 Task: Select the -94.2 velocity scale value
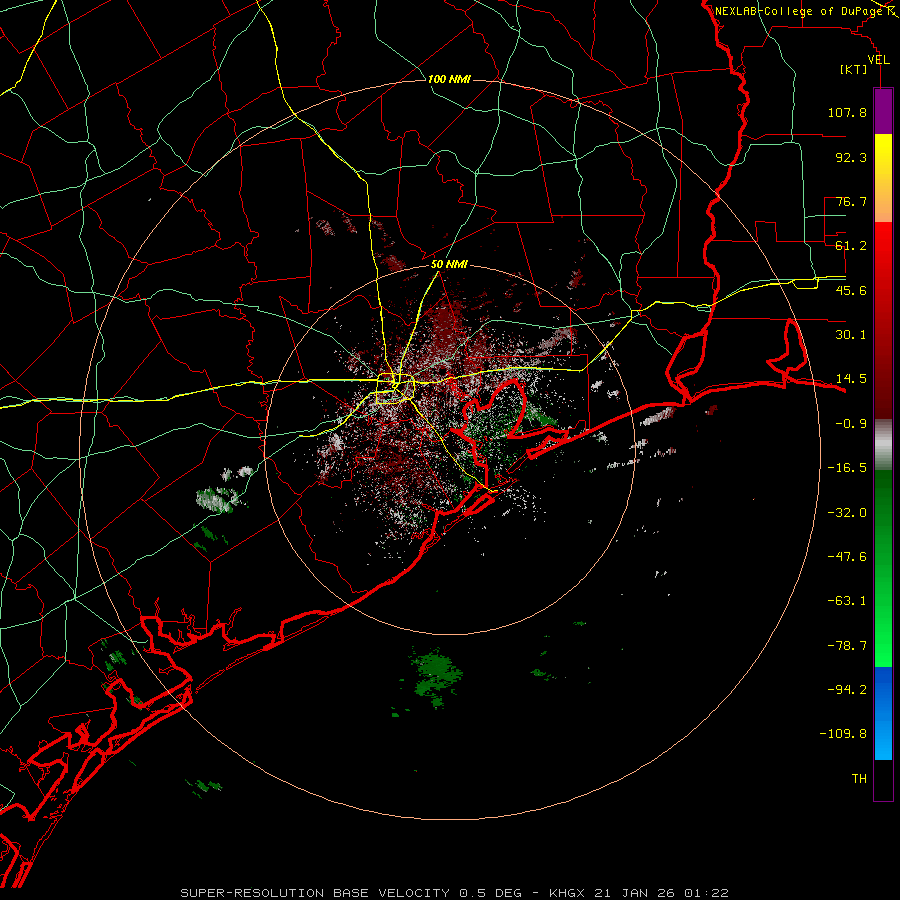[847, 690]
